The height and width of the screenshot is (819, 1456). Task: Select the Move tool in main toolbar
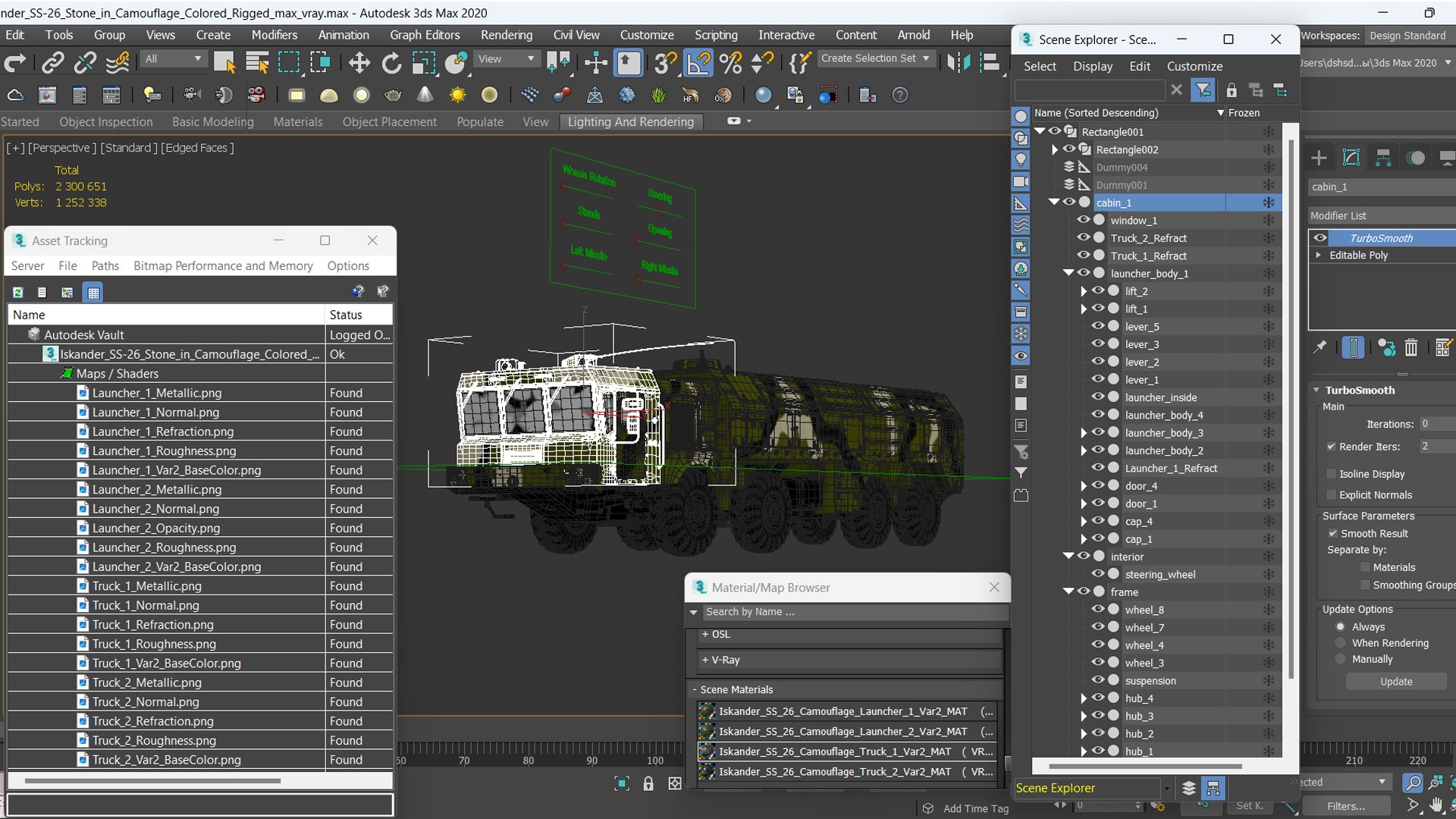click(x=359, y=63)
